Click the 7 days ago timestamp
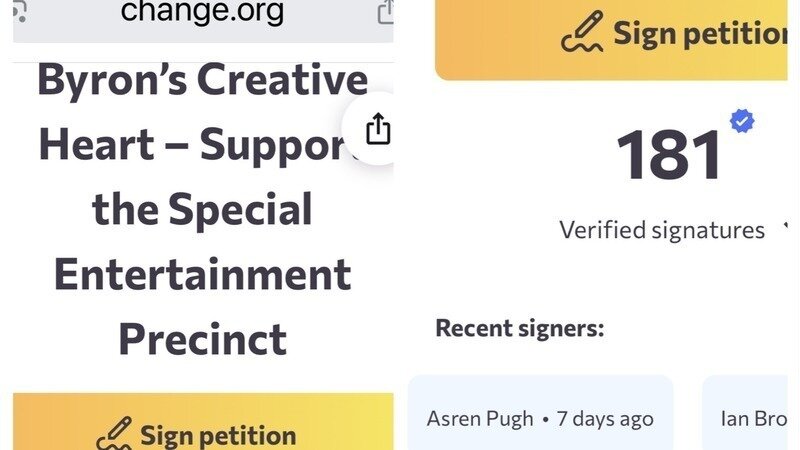Viewport: 800px width, 450px height. (604, 419)
